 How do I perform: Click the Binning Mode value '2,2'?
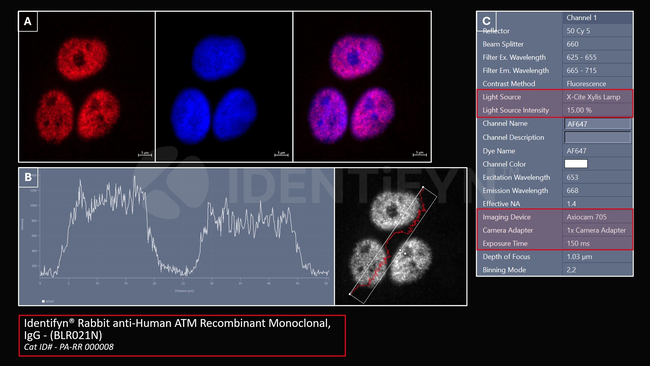click(x=571, y=270)
